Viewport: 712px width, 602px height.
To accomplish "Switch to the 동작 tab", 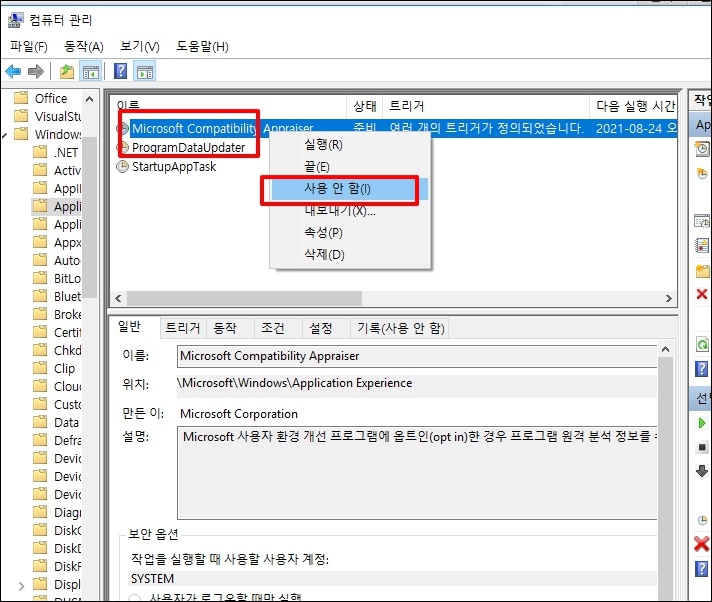I will tap(230, 328).
